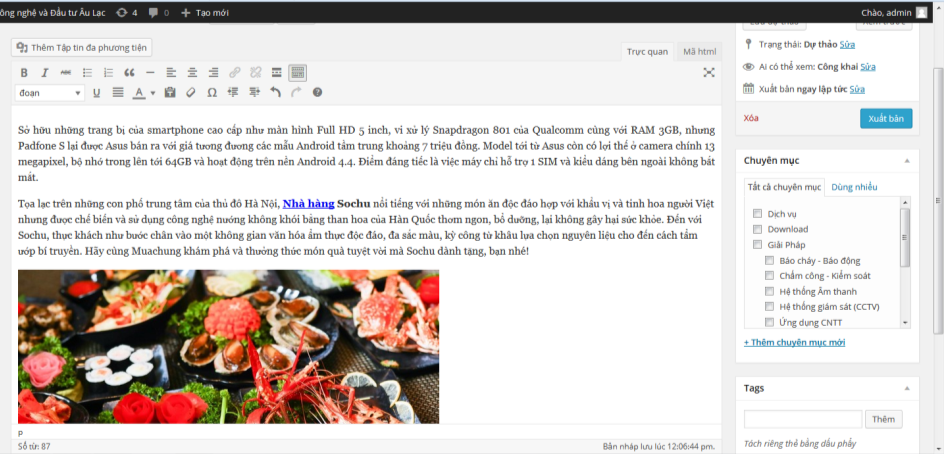Click "Thêm Tập tin đa phương tiện" button
The width and height of the screenshot is (944, 454).
pyautogui.click(x=82, y=47)
